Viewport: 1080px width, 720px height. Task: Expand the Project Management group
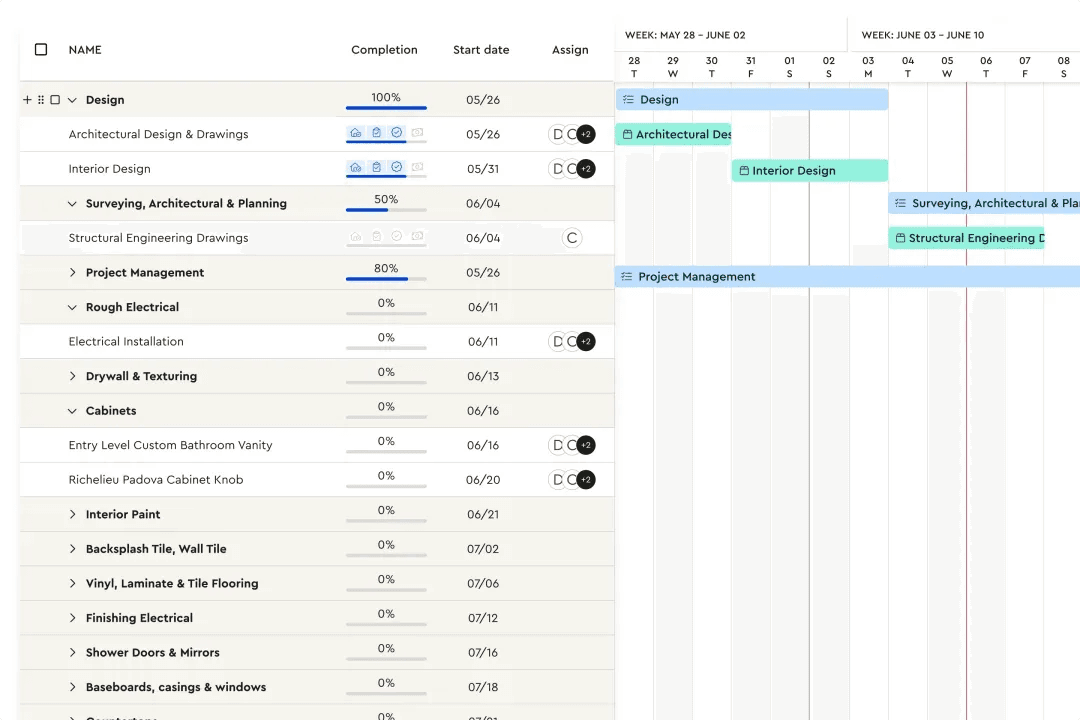point(71,272)
